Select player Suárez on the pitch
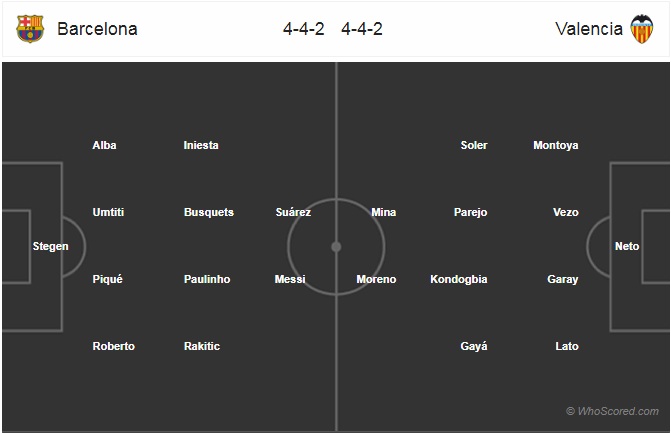The image size is (671, 433). [293, 212]
